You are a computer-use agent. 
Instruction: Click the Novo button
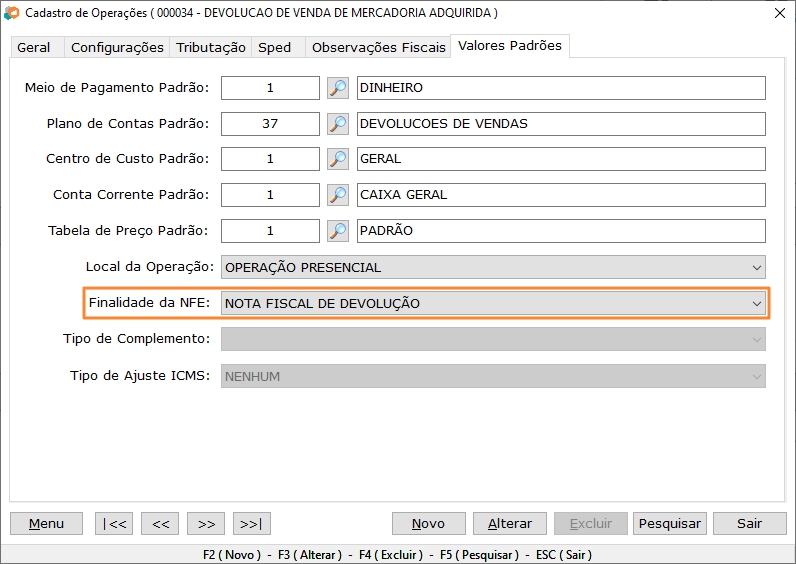pos(428,523)
